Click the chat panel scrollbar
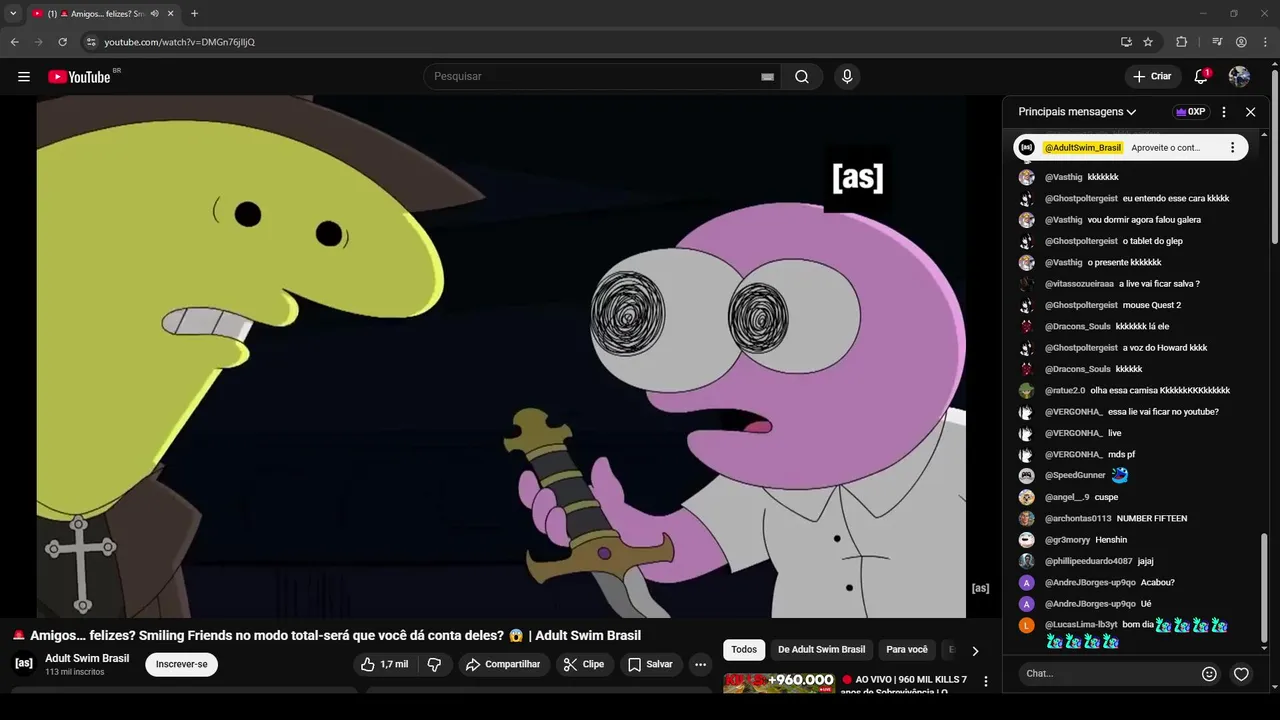Screen dimensions: 1280x720 [x=1263, y=590]
